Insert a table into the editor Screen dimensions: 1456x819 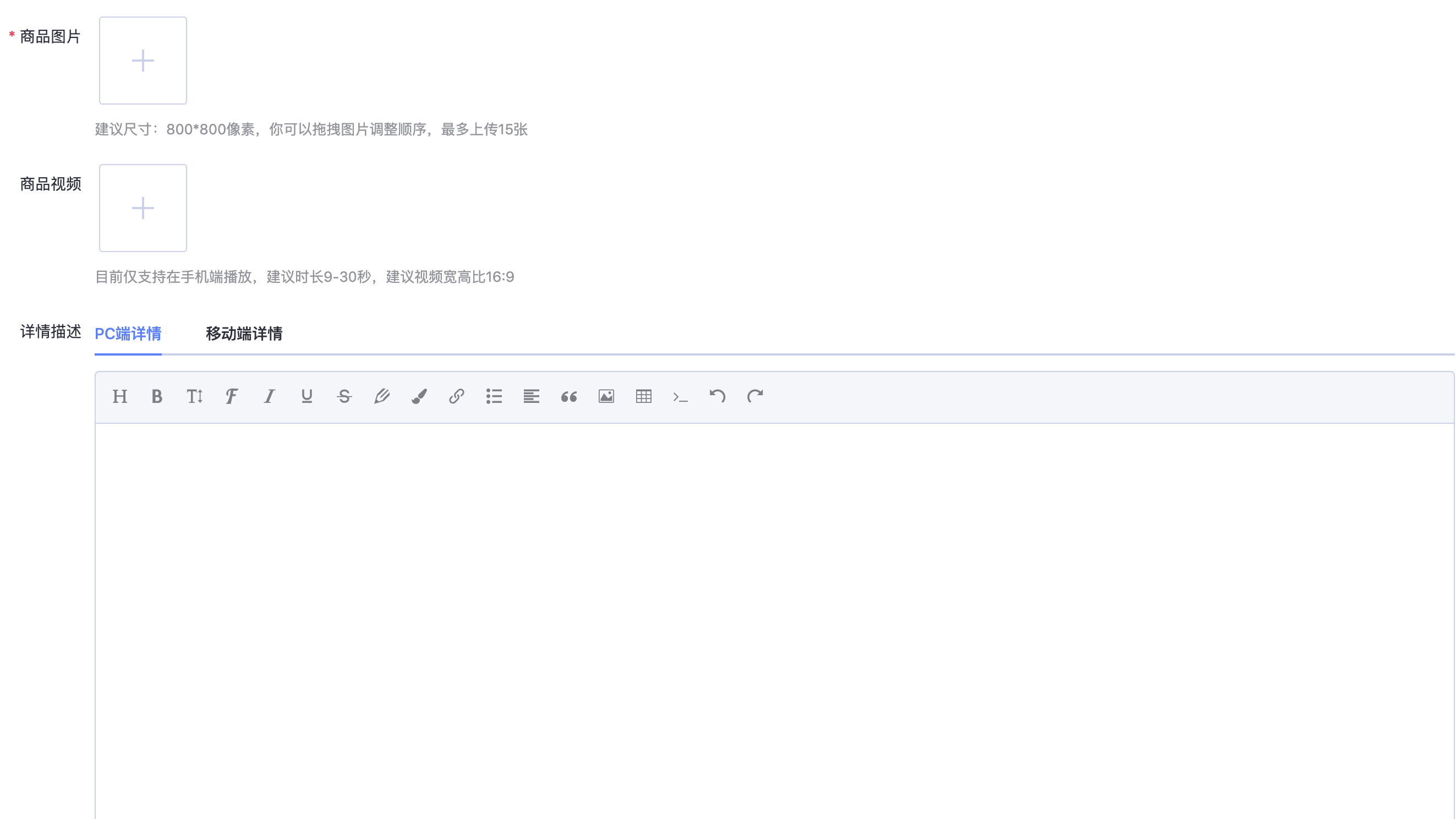644,396
